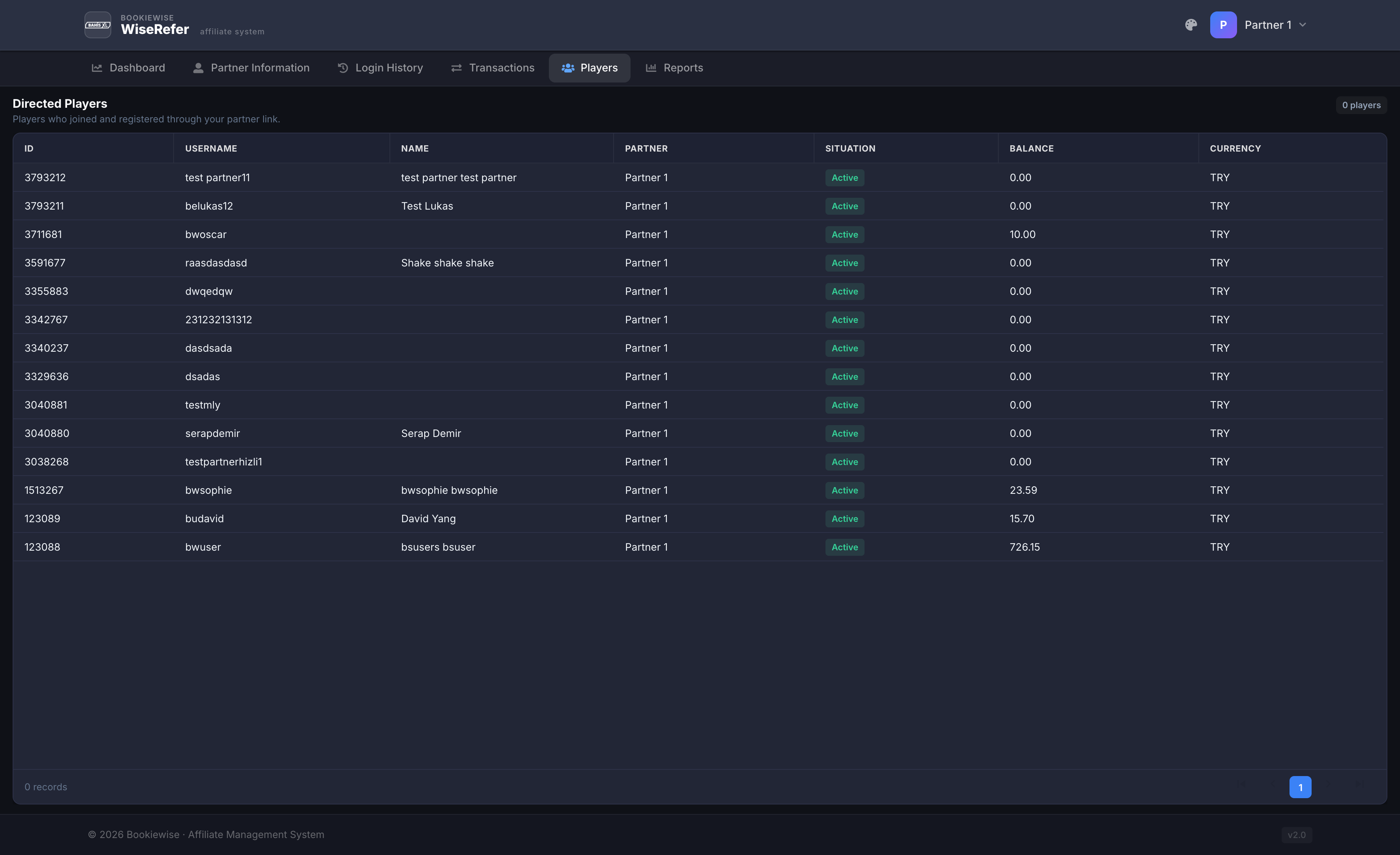Click name test partner test partner
This screenshot has width=1400, height=855.
coord(459,177)
